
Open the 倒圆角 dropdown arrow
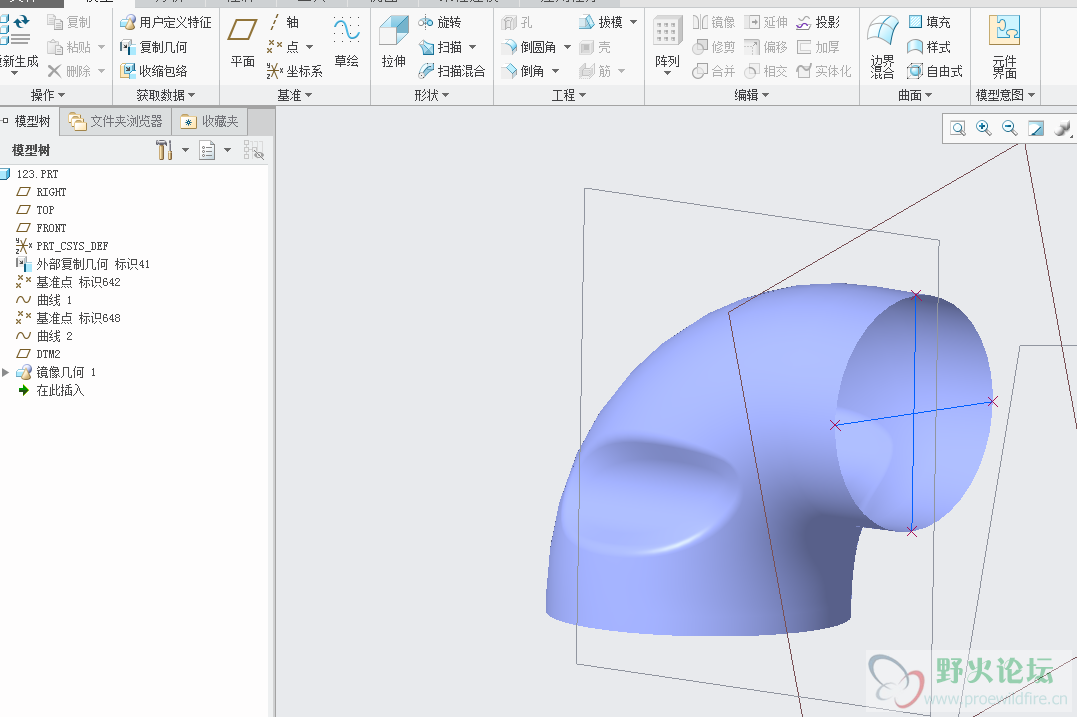pyautogui.click(x=567, y=47)
